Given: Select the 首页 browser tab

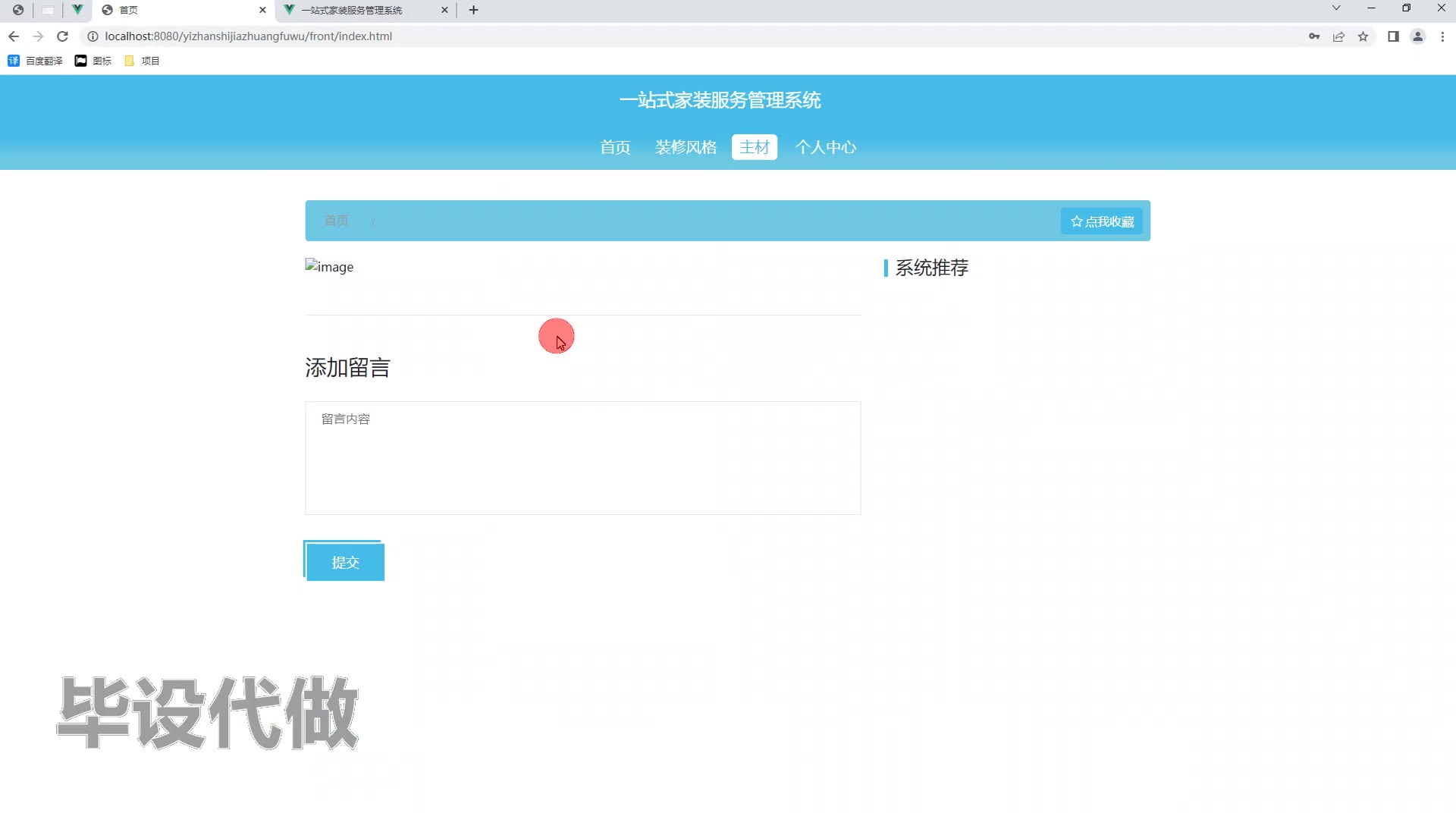Looking at the screenshot, I should coord(184,10).
